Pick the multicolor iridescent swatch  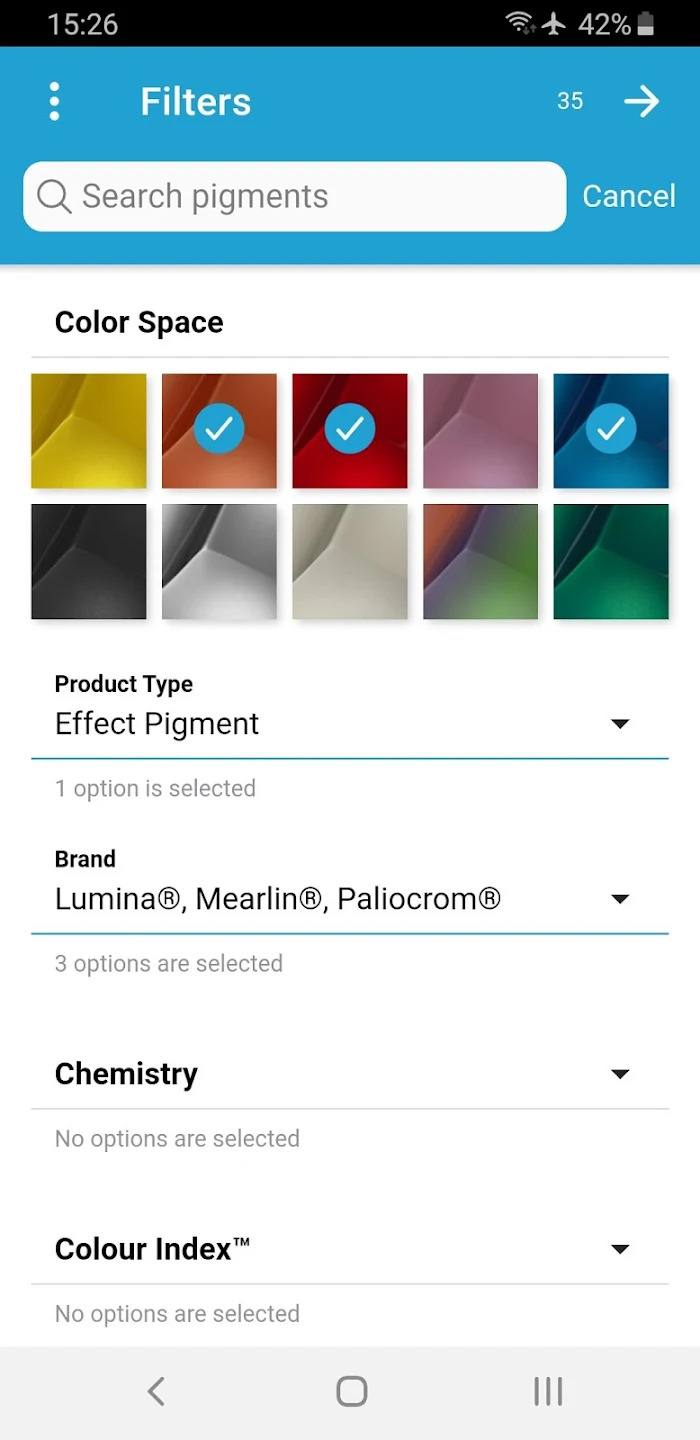coord(480,562)
